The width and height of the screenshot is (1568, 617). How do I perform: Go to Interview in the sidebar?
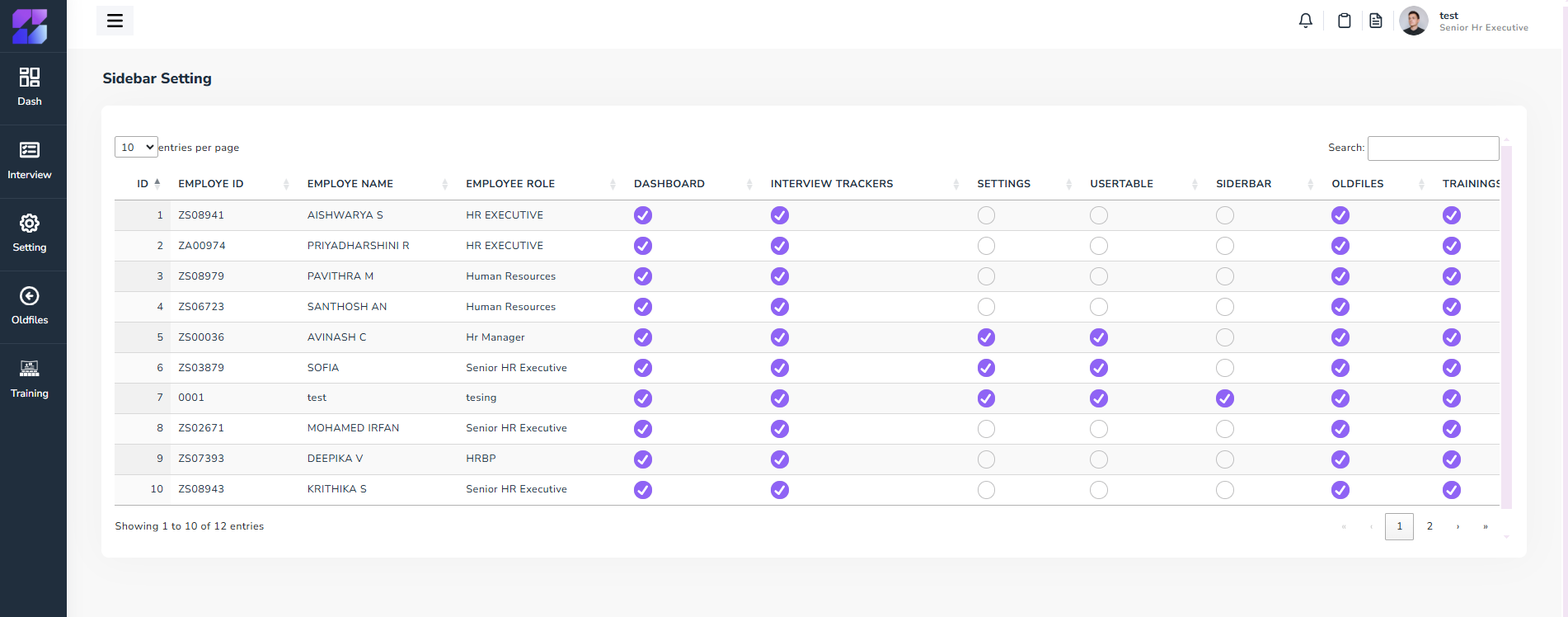point(30,161)
